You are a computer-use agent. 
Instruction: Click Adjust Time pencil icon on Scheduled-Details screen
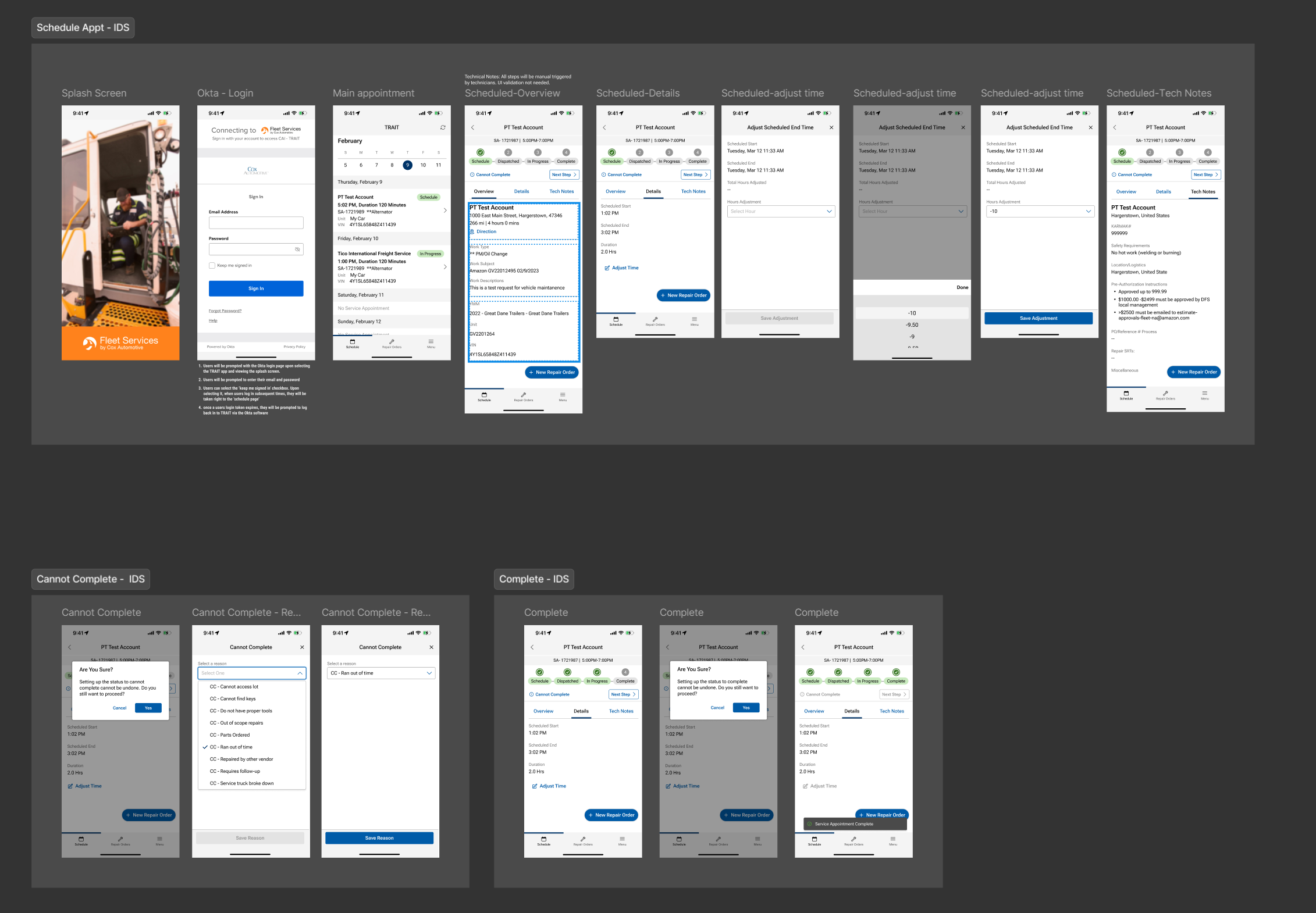[x=607, y=268]
